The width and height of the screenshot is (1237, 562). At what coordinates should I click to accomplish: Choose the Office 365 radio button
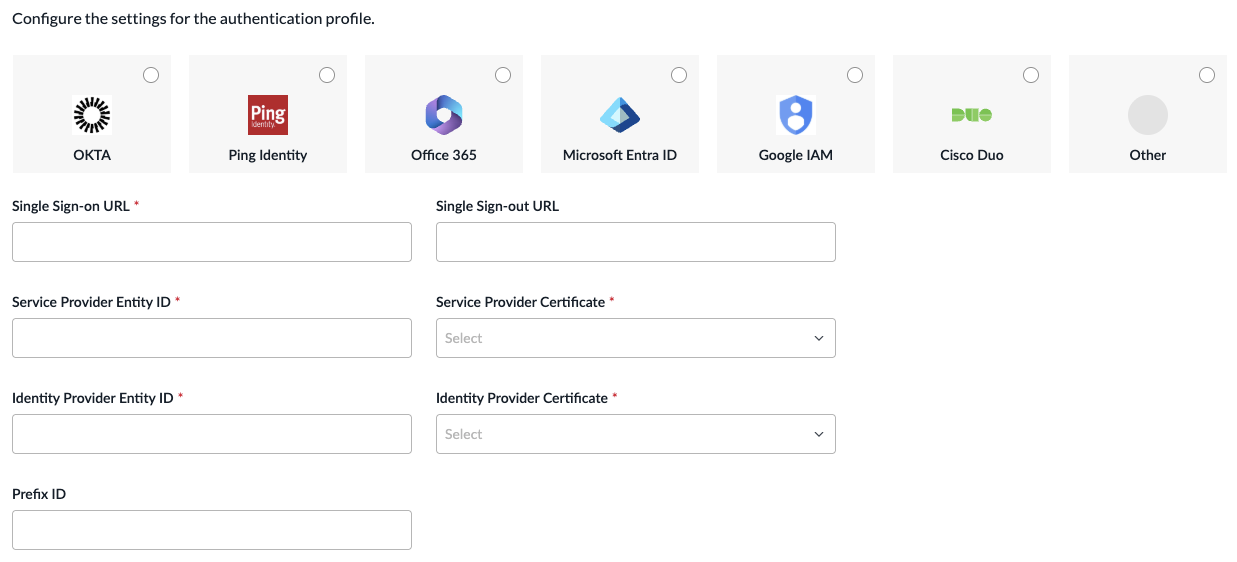[503, 75]
